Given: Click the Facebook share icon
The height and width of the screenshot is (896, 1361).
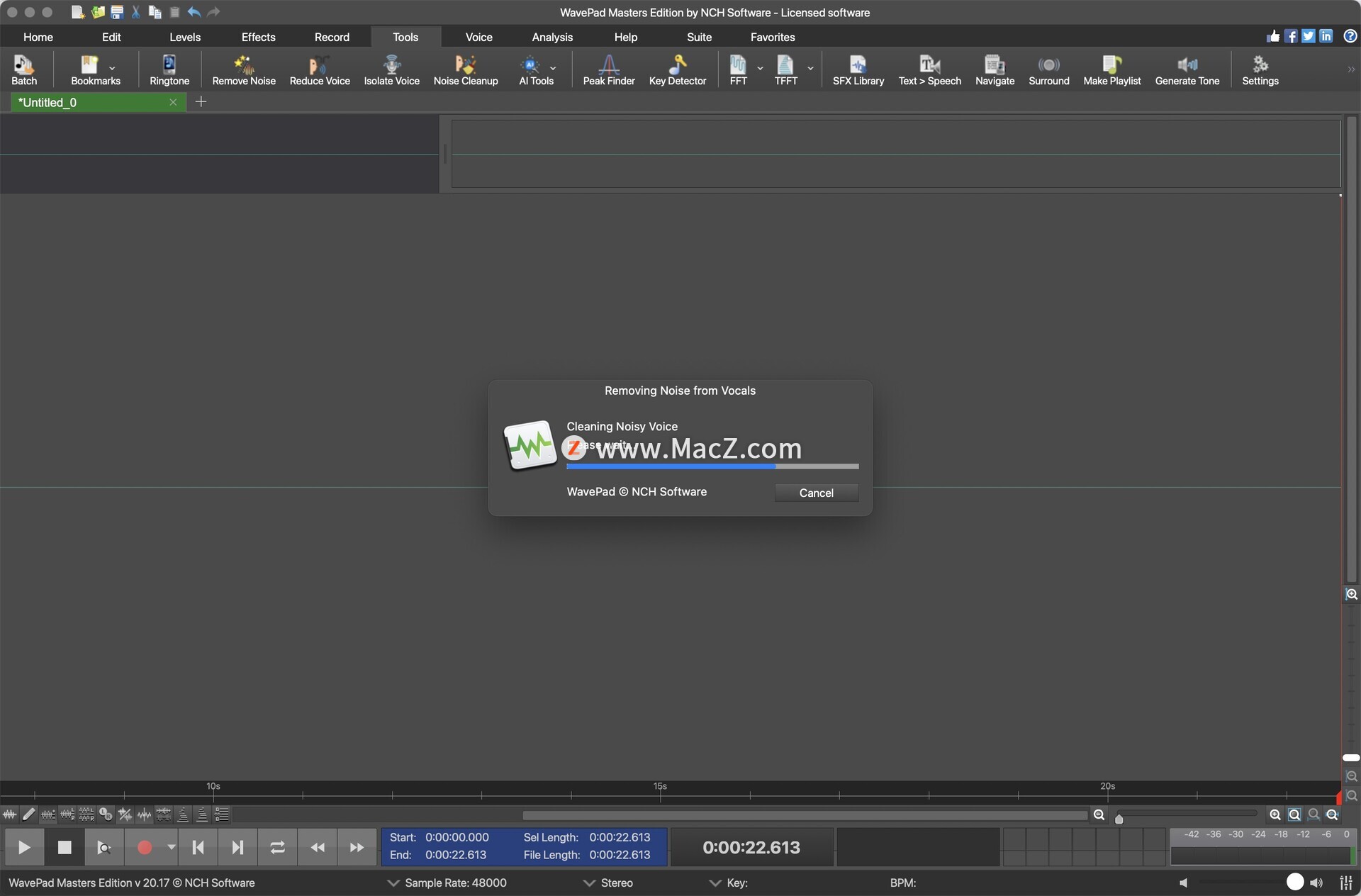Looking at the screenshot, I should pyautogui.click(x=1291, y=36).
